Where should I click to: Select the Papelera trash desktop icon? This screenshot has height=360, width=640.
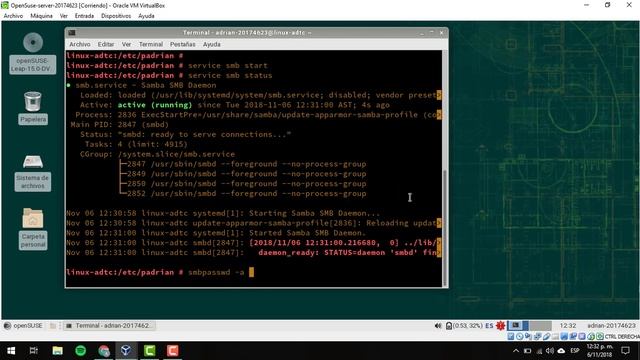click(33, 108)
